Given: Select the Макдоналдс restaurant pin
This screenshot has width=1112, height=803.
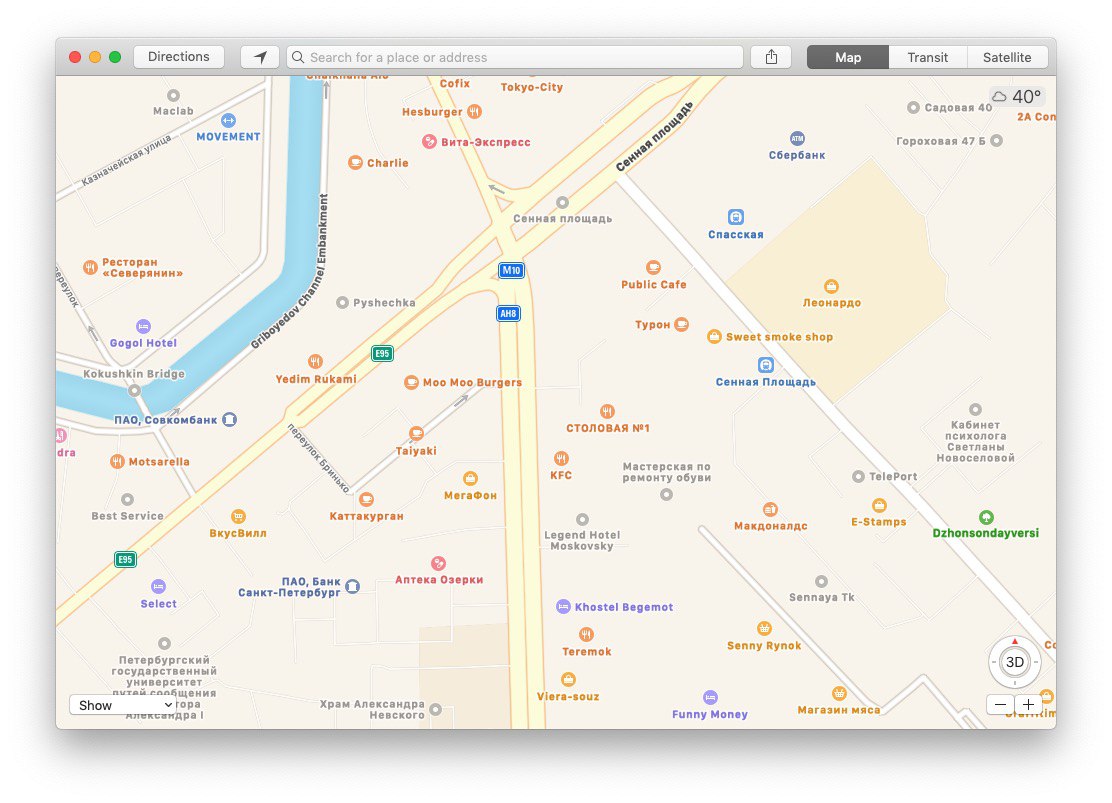Looking at the screenshot, I should coord(770,509).
